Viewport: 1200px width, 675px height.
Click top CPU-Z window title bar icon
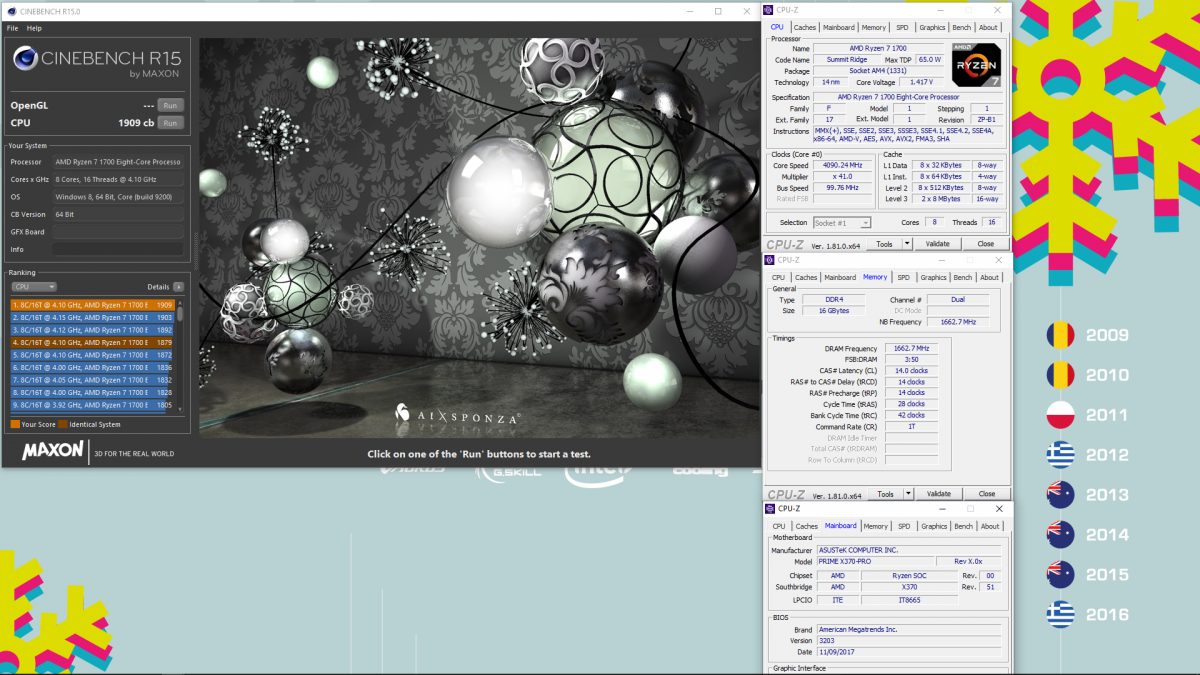coord(768,10)
